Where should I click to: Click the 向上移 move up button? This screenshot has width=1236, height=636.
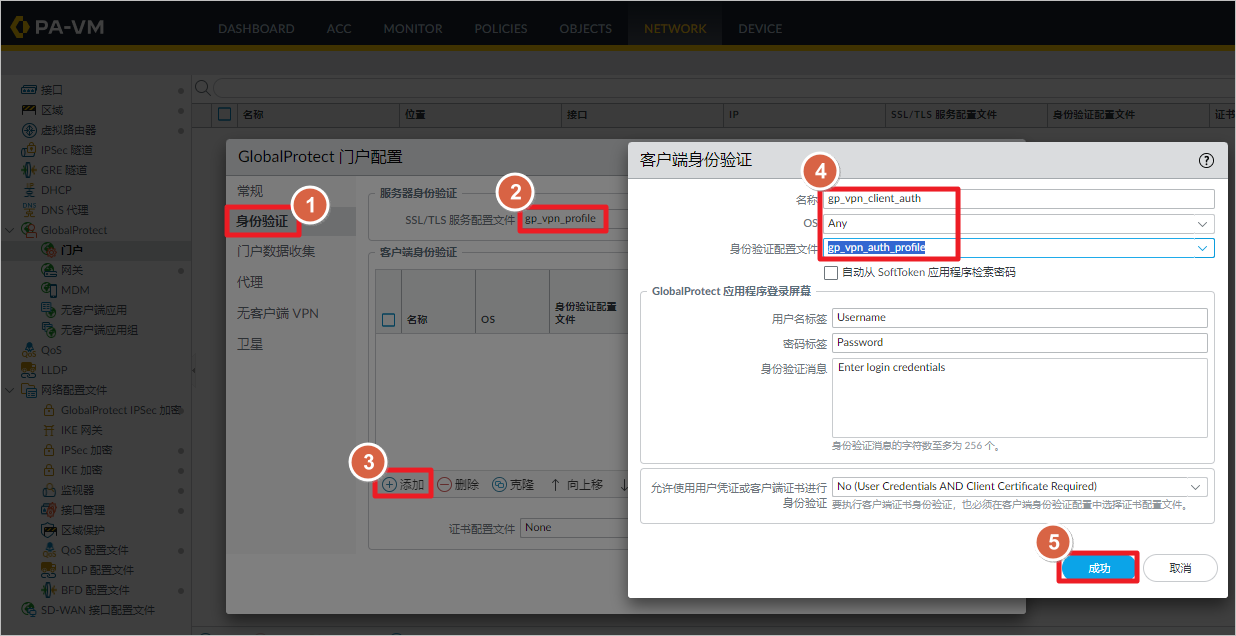pos(577,484)
